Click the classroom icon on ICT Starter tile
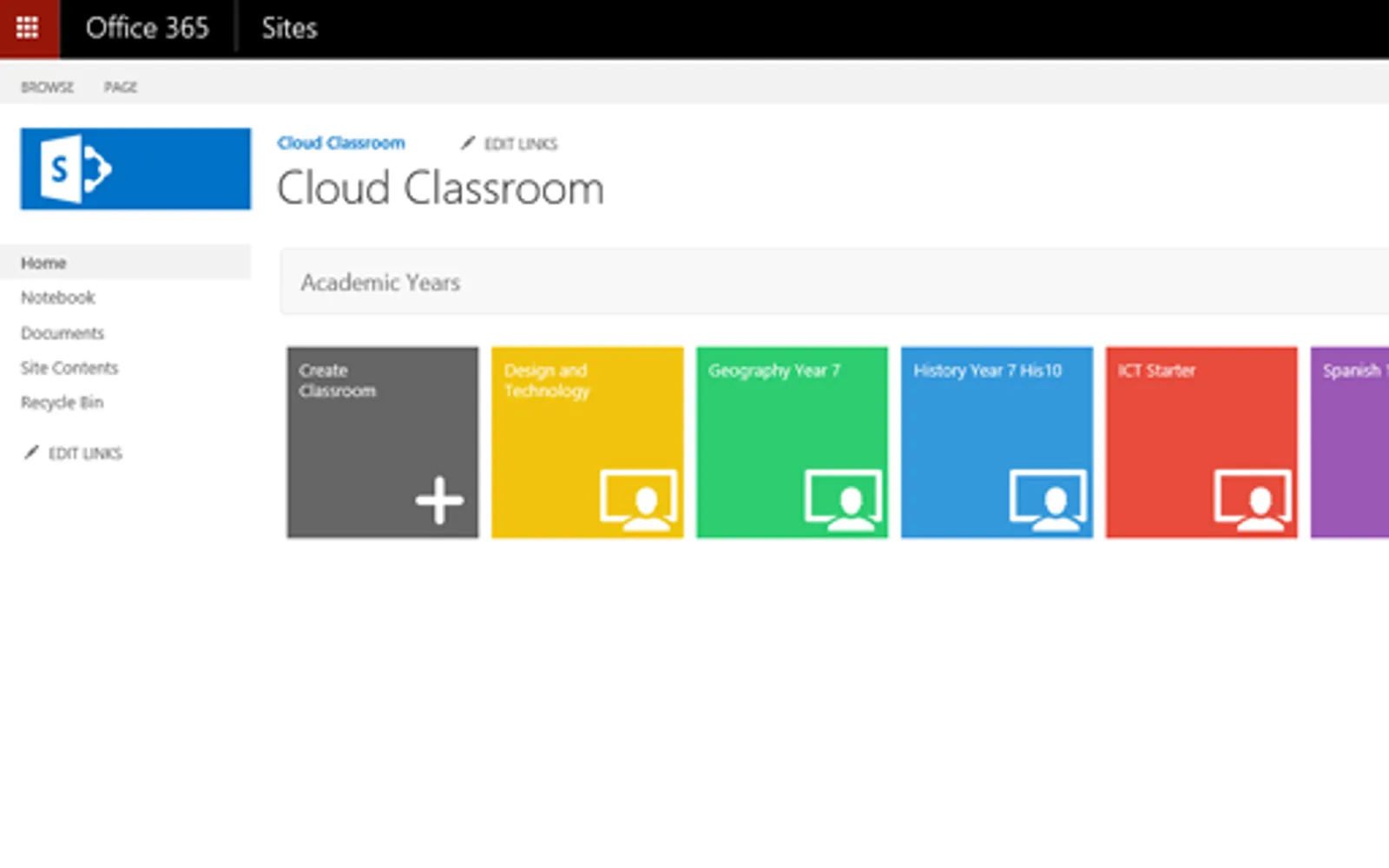Image resolution: width=1389 pixels, height=868 pixels. (x=1253, y=500)
